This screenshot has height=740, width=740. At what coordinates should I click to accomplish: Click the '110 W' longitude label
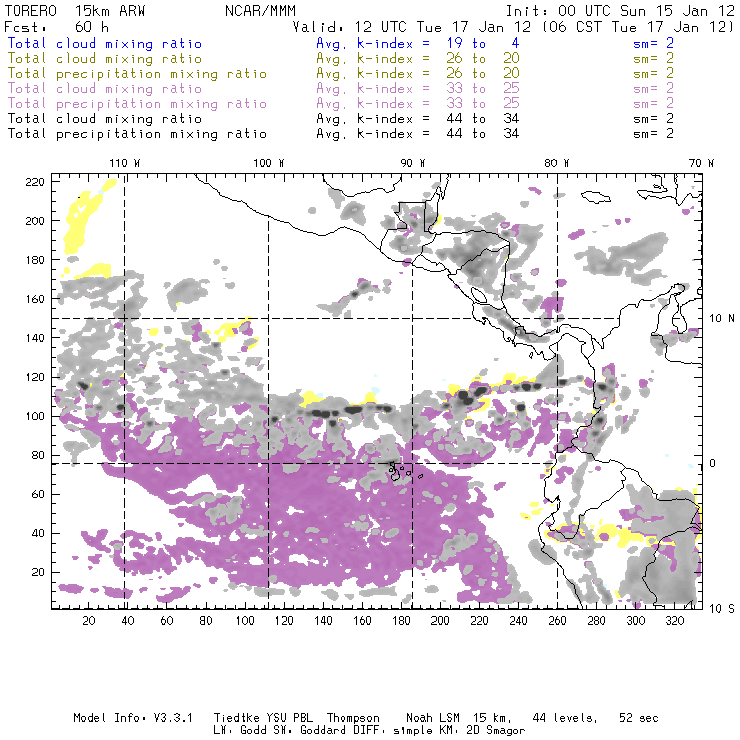point(125,163)
